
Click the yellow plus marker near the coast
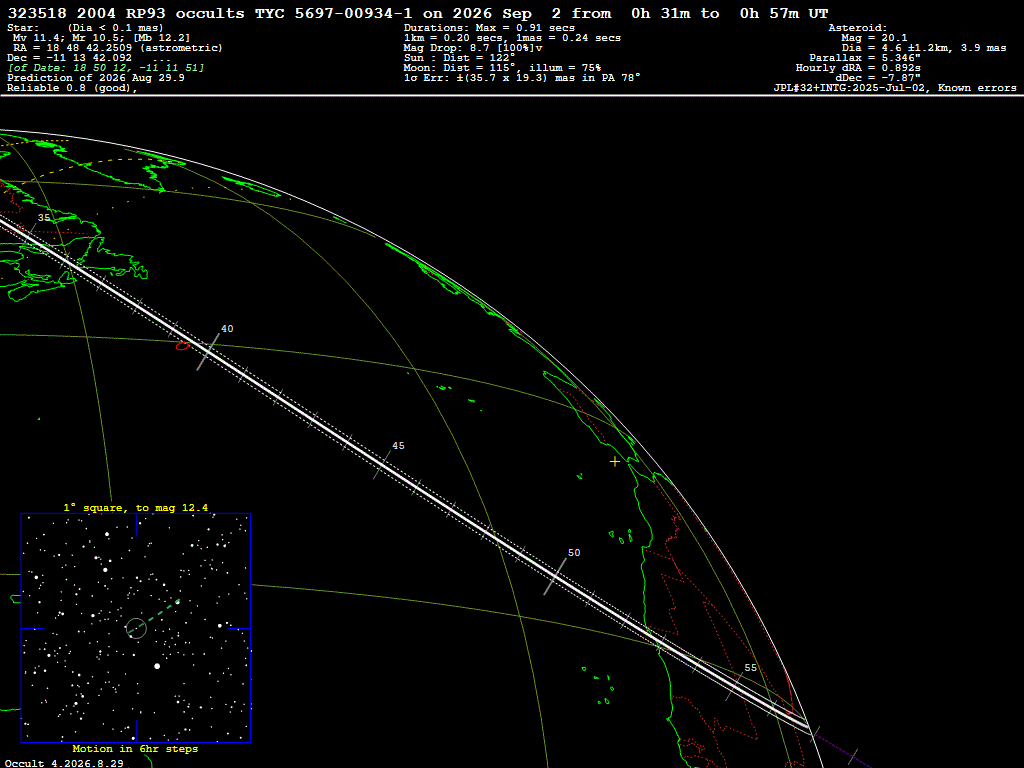tap(615, 462)
